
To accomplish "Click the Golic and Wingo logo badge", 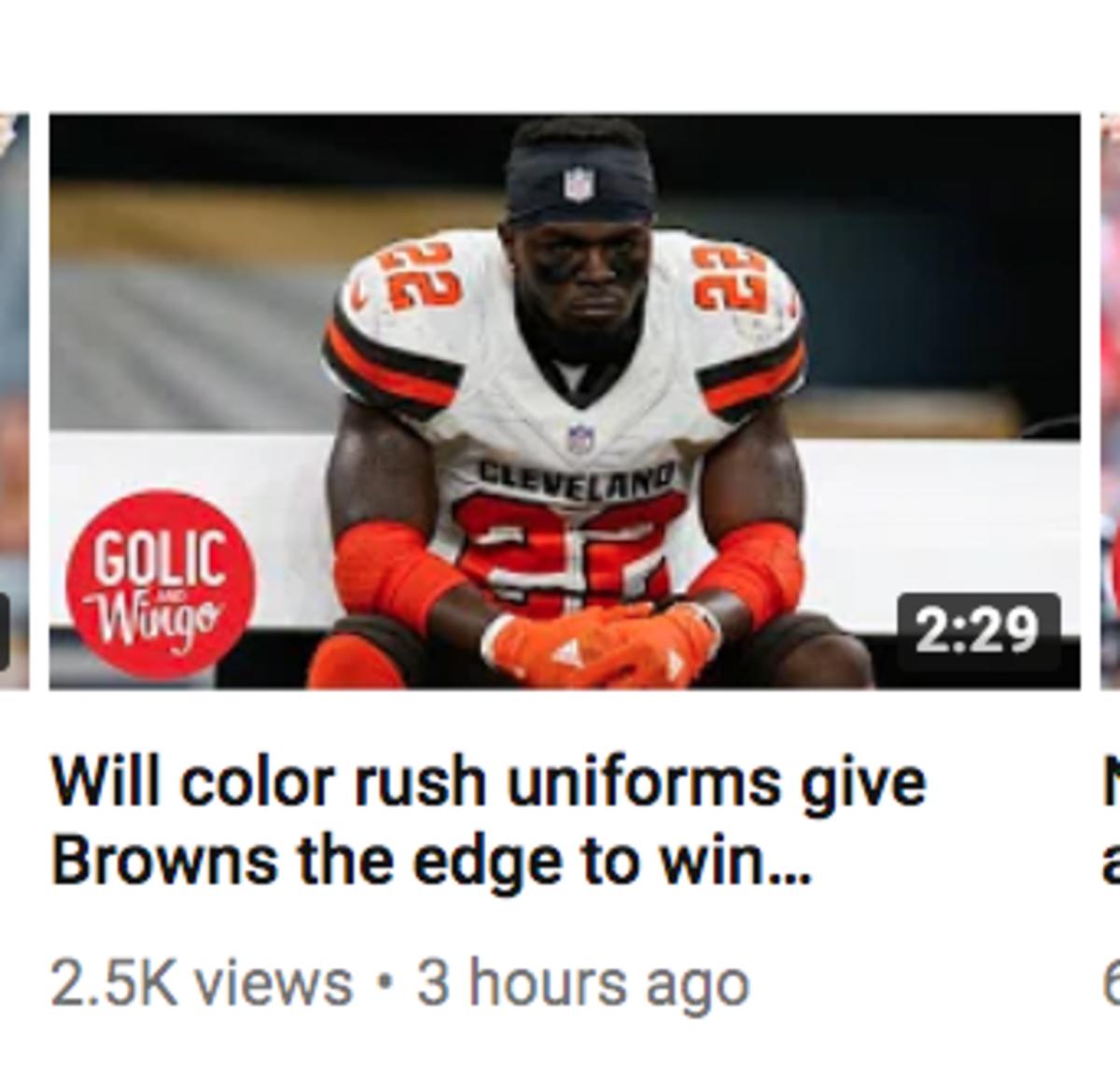I will pyautogui.click(x=161, y=583).
